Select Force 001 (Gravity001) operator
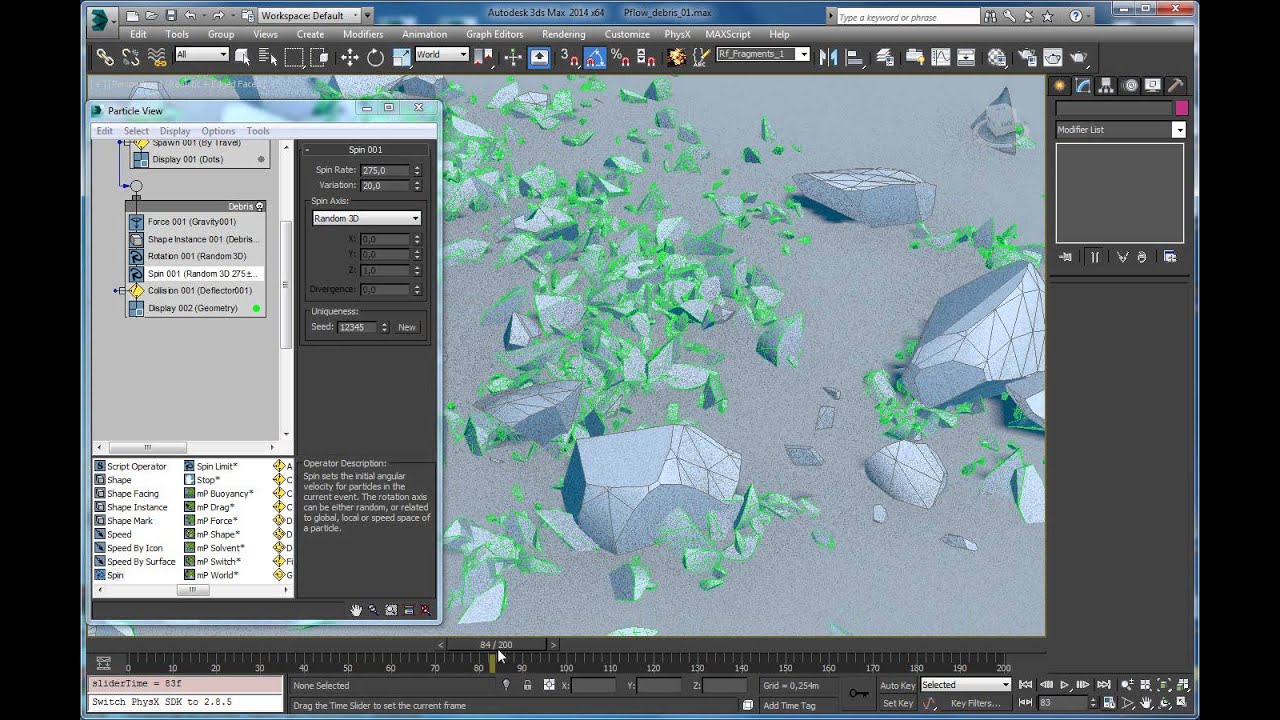The image size is (1280, 720). click(197, 222)
